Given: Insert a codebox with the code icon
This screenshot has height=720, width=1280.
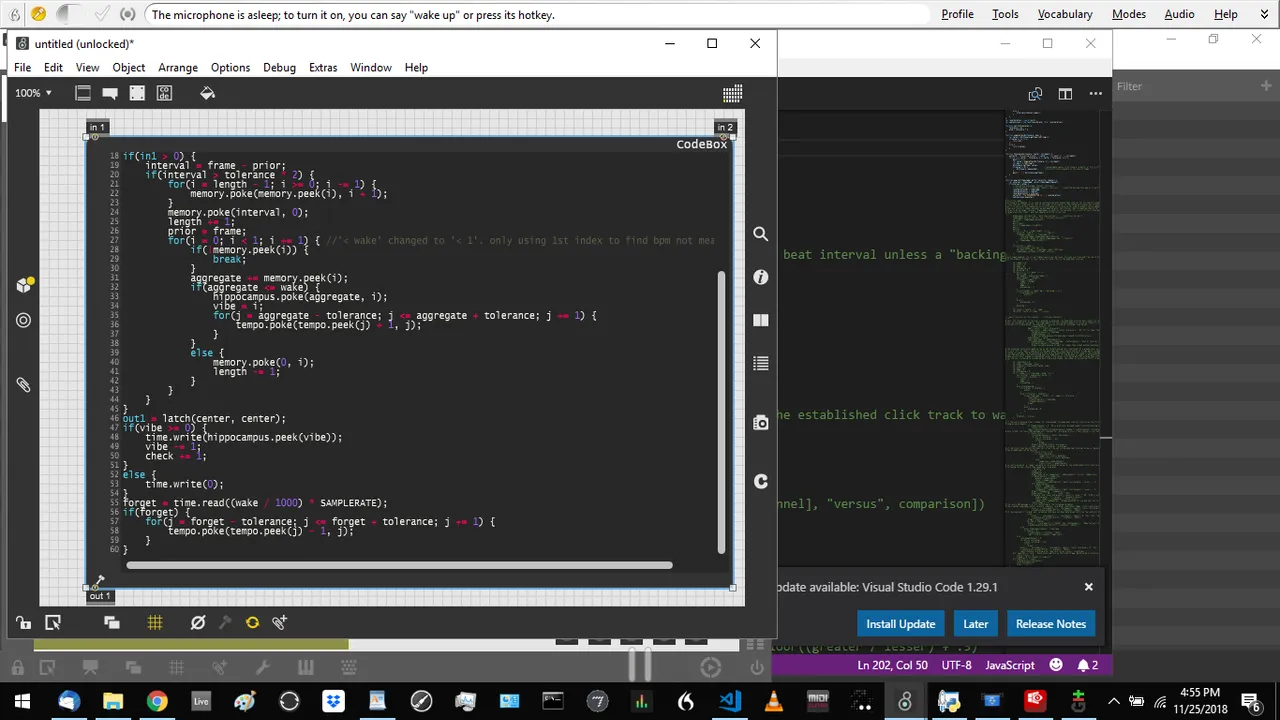Looking at the screenshot, I should (x=164, y=93).
